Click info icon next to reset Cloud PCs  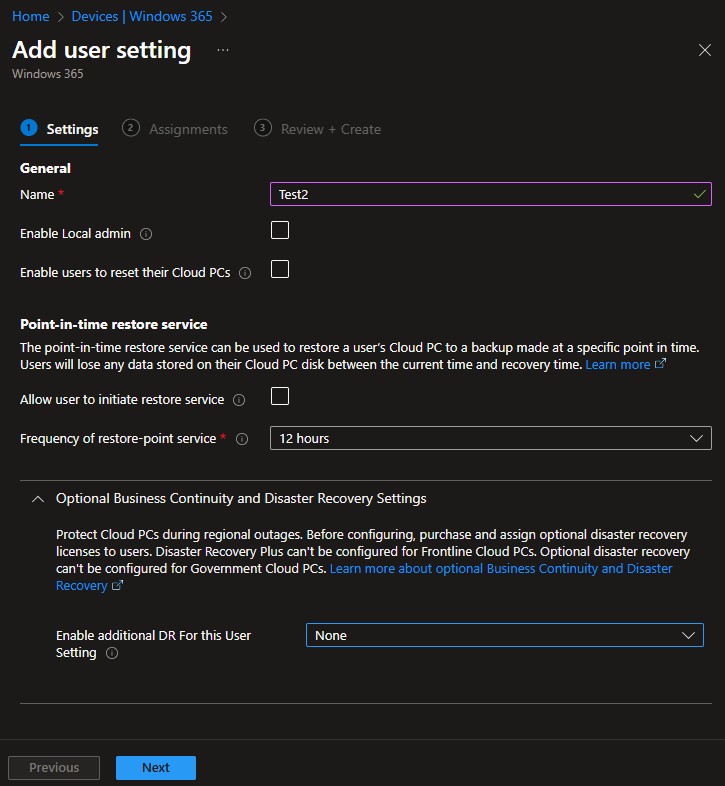click(245, 272)
